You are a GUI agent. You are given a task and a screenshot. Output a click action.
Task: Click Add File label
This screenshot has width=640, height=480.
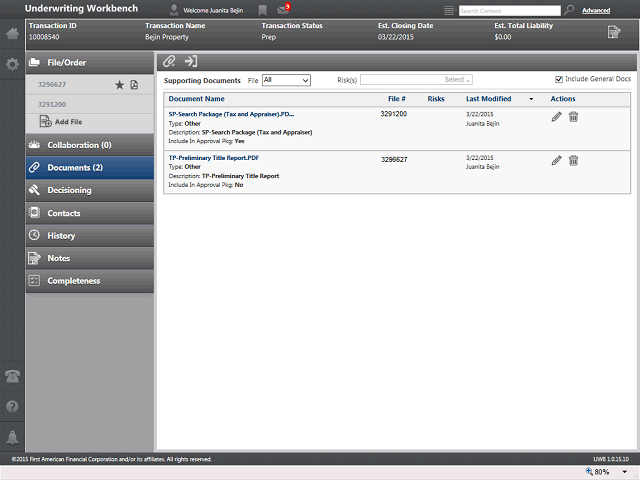tap(69, 122)
